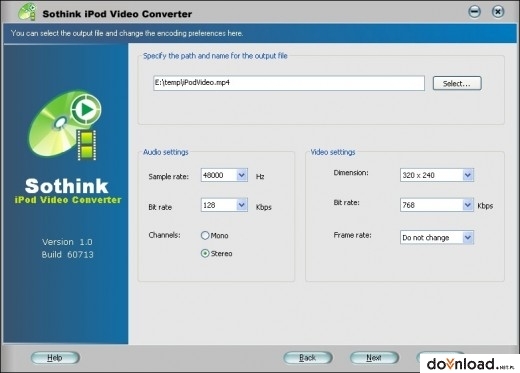Expand the video Bit rate dropdown
The width and height of the screenshot is (520, 373).
pyautogui.click(x=468, y=205)
